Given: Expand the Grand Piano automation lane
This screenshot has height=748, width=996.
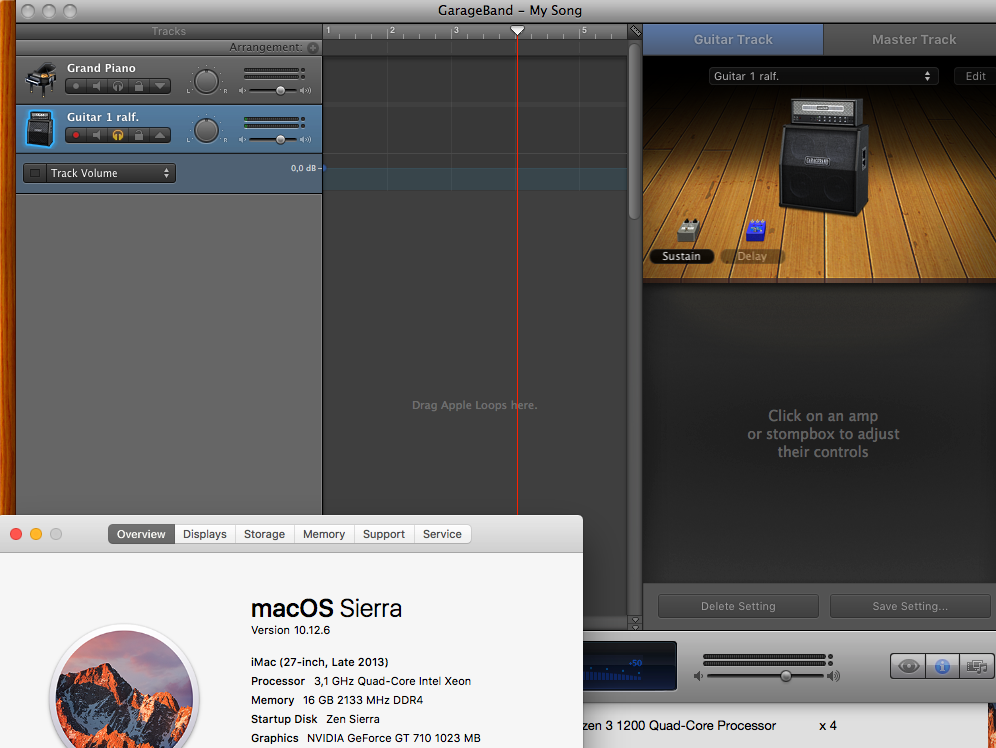Looking at the screenshot, I should pyautogui.click(x=160, y=87).
